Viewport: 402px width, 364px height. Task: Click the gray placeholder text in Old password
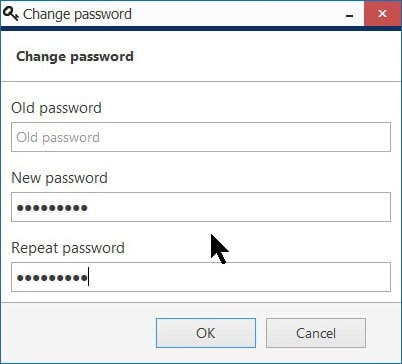(x=58, y=137)
